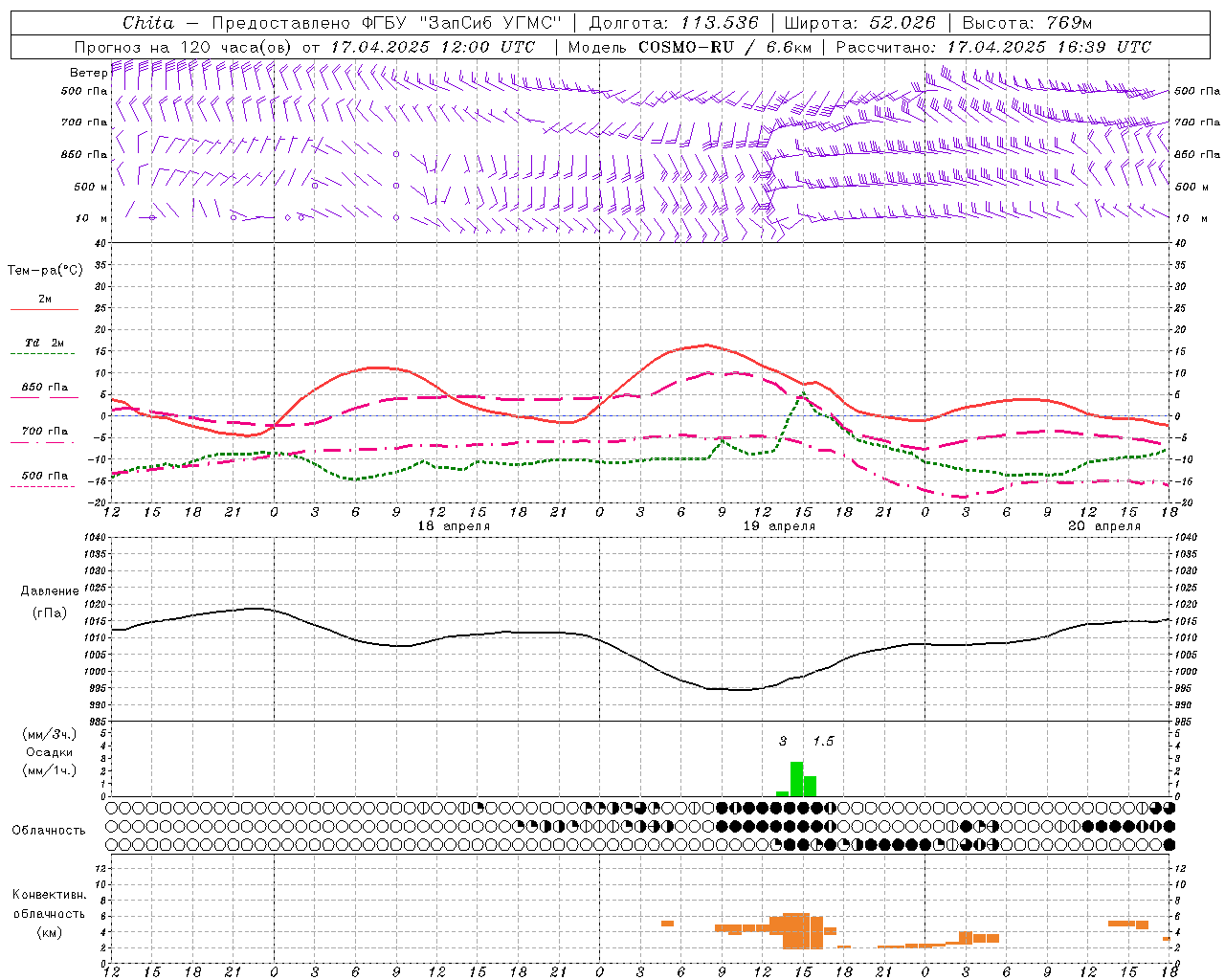
Task: Click the elevation text "Высота: 769м"
Action: 1027,23
